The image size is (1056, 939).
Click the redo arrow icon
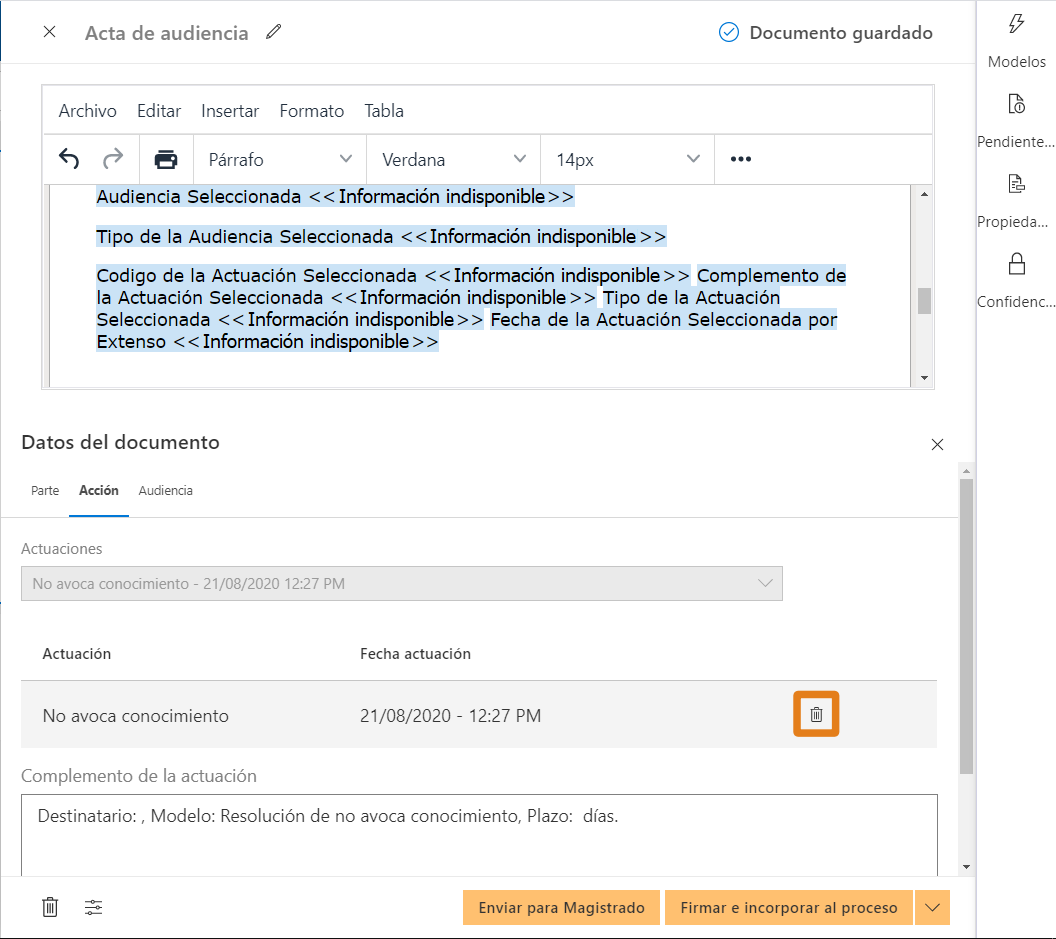coord(113,159)
